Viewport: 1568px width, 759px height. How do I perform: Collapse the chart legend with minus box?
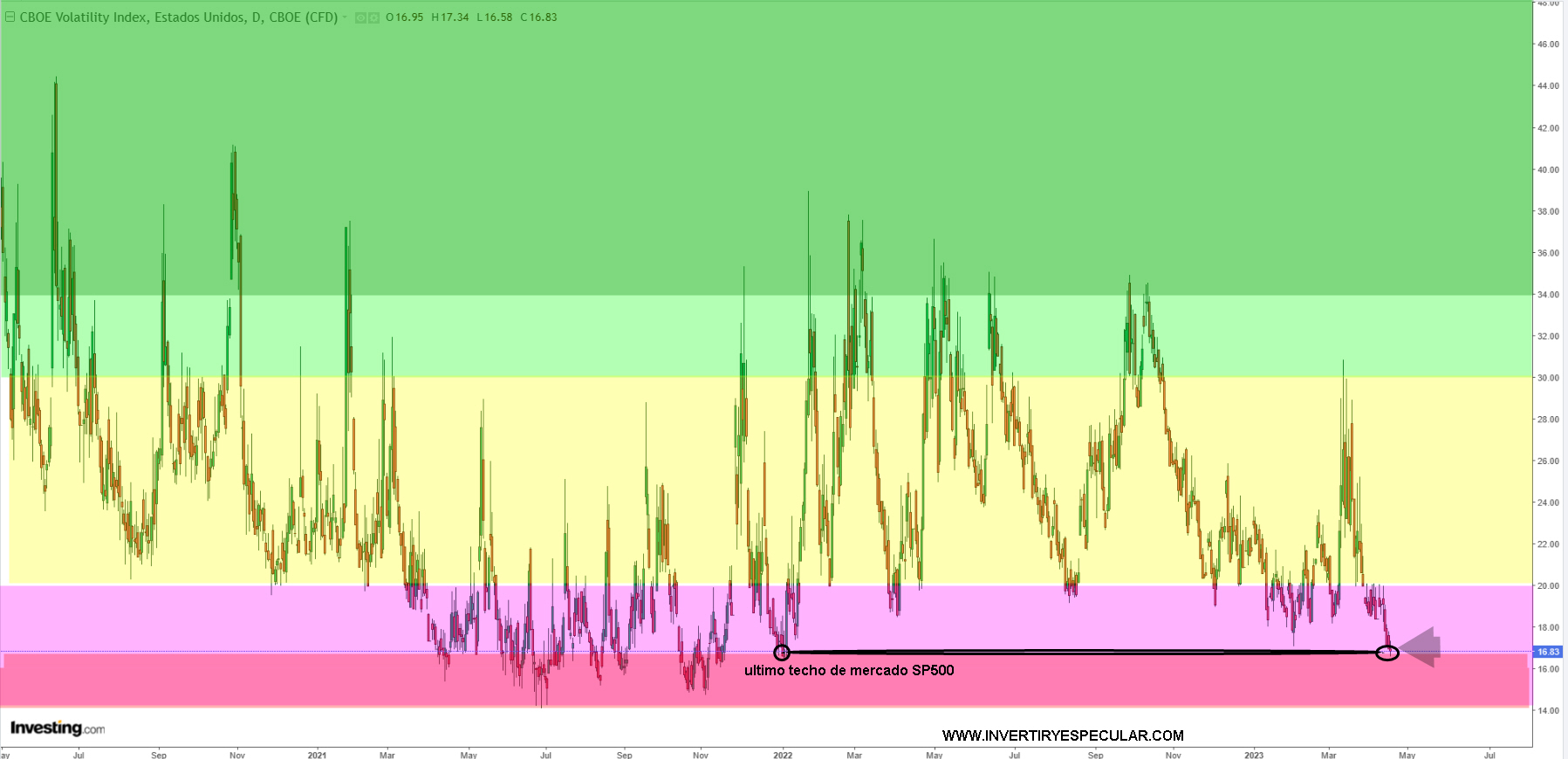pyautogui.click(x=10, y=17)
